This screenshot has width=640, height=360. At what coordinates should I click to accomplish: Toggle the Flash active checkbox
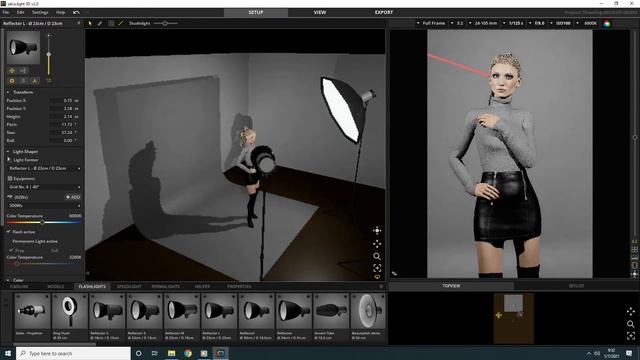[x=9, y=232]
